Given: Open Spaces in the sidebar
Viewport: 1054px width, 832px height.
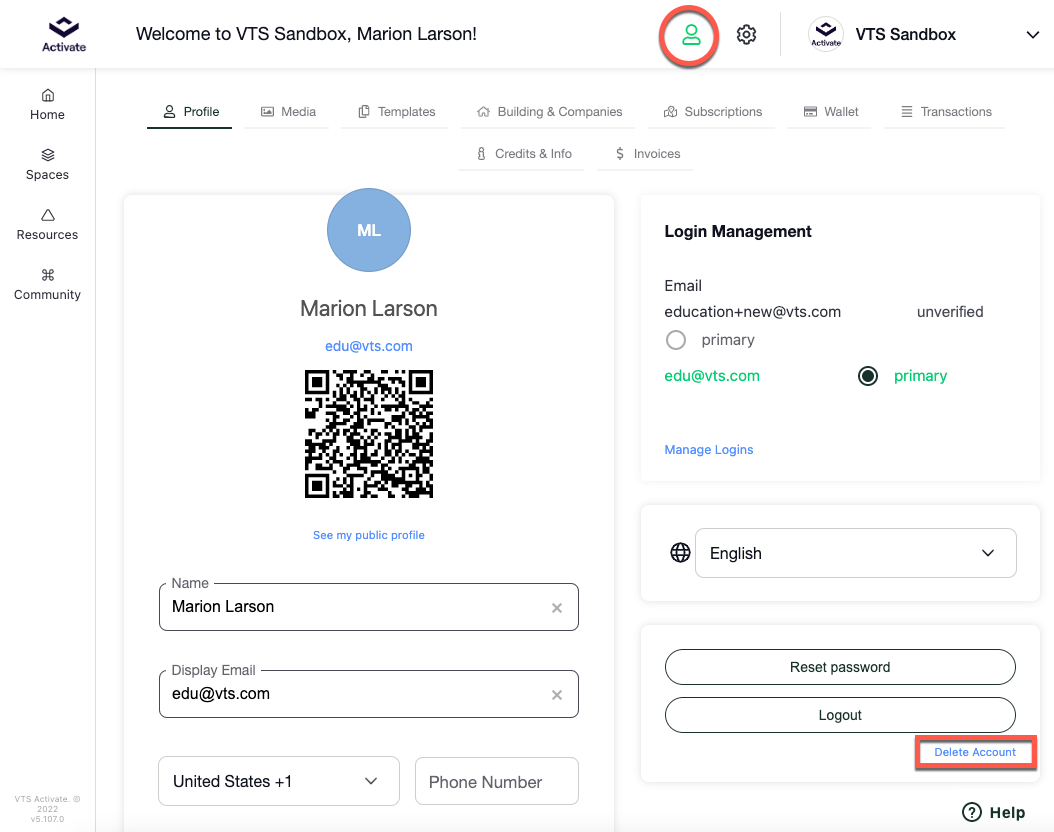Looking at the screenshot, I should [47, 165].
